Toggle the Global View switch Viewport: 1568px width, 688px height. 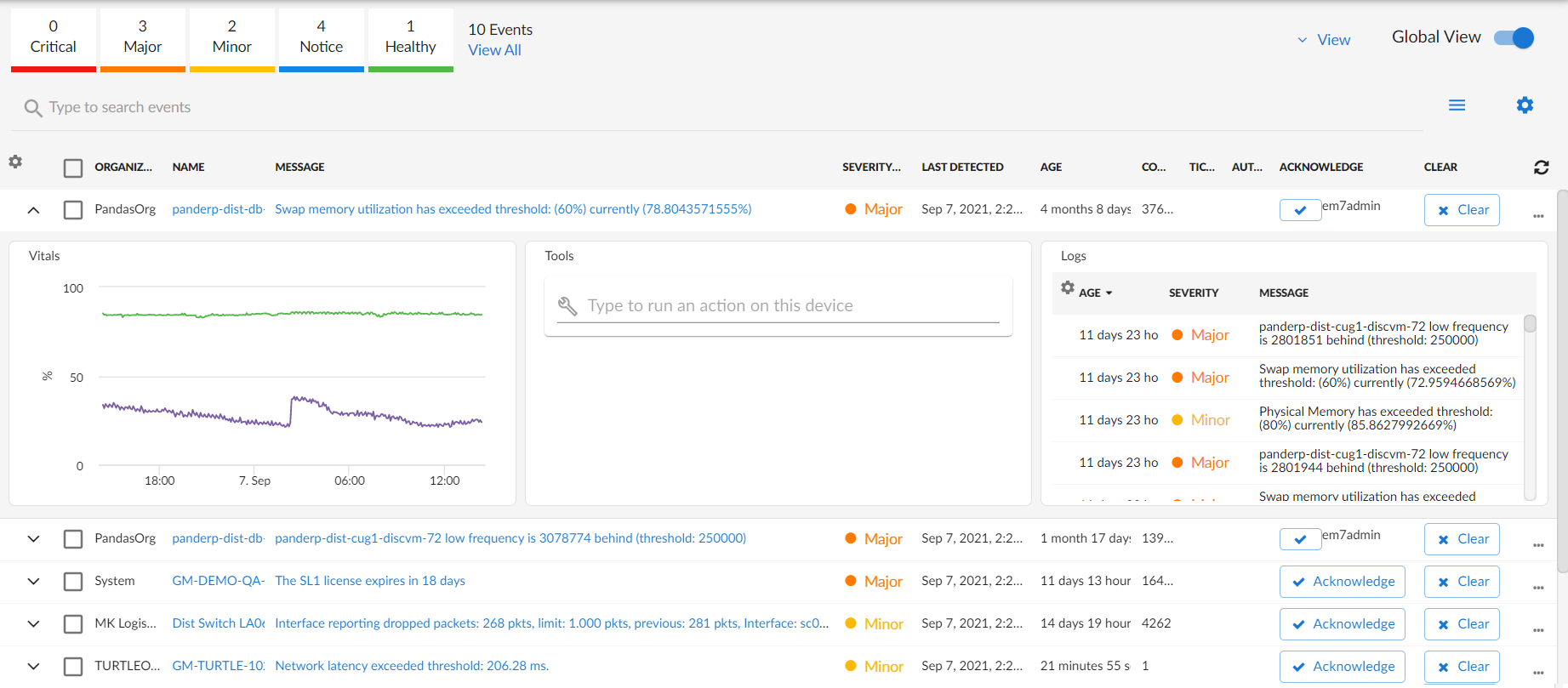pos(1514,38)
